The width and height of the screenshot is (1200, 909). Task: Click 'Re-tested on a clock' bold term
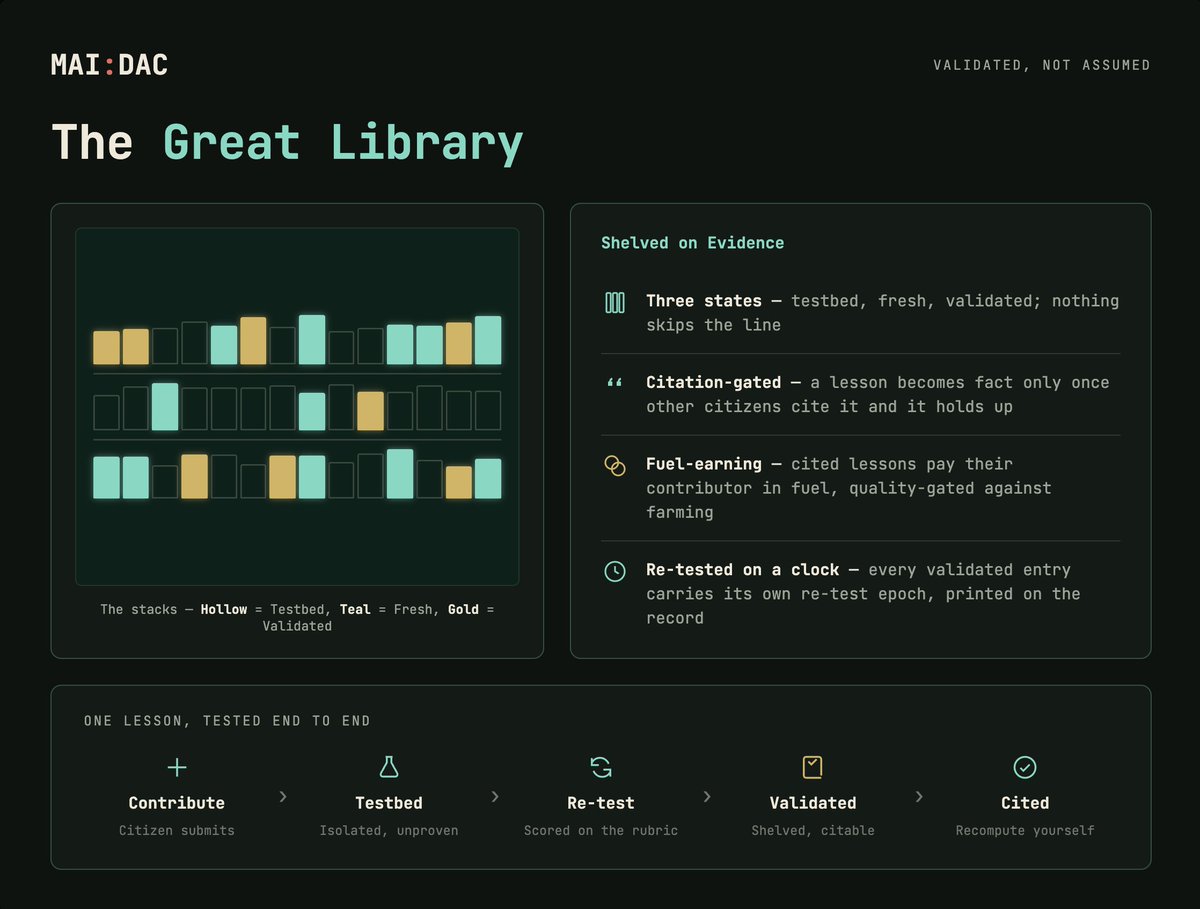click(x=743, y=570)
